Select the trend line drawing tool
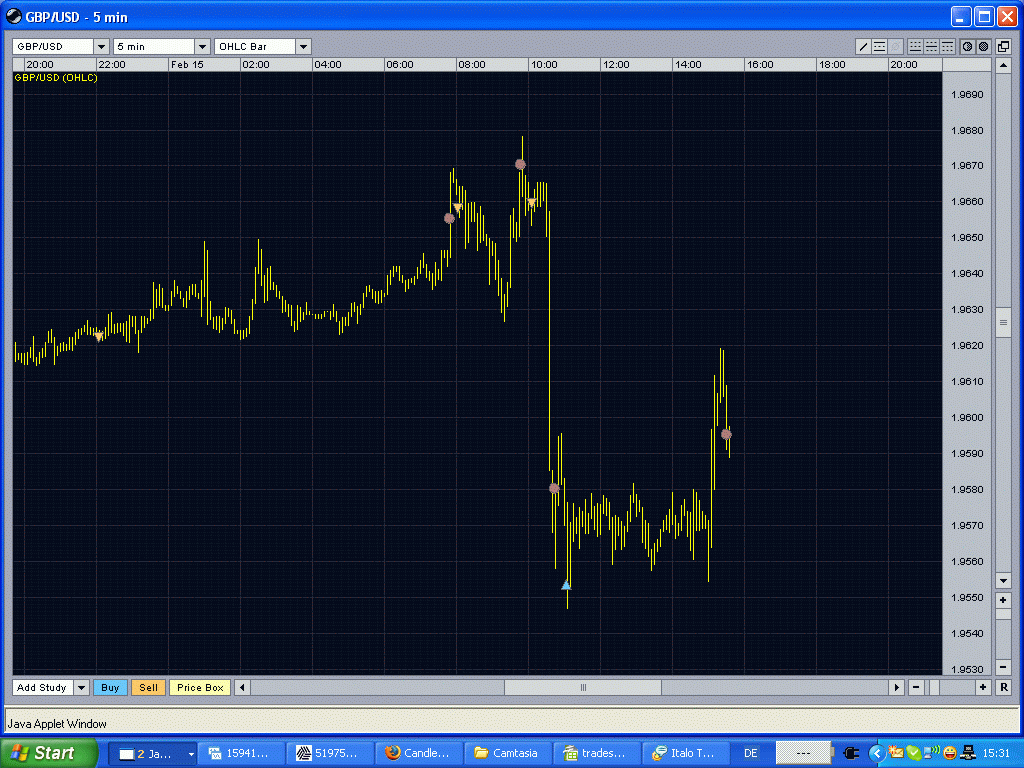 pos(863,46)
